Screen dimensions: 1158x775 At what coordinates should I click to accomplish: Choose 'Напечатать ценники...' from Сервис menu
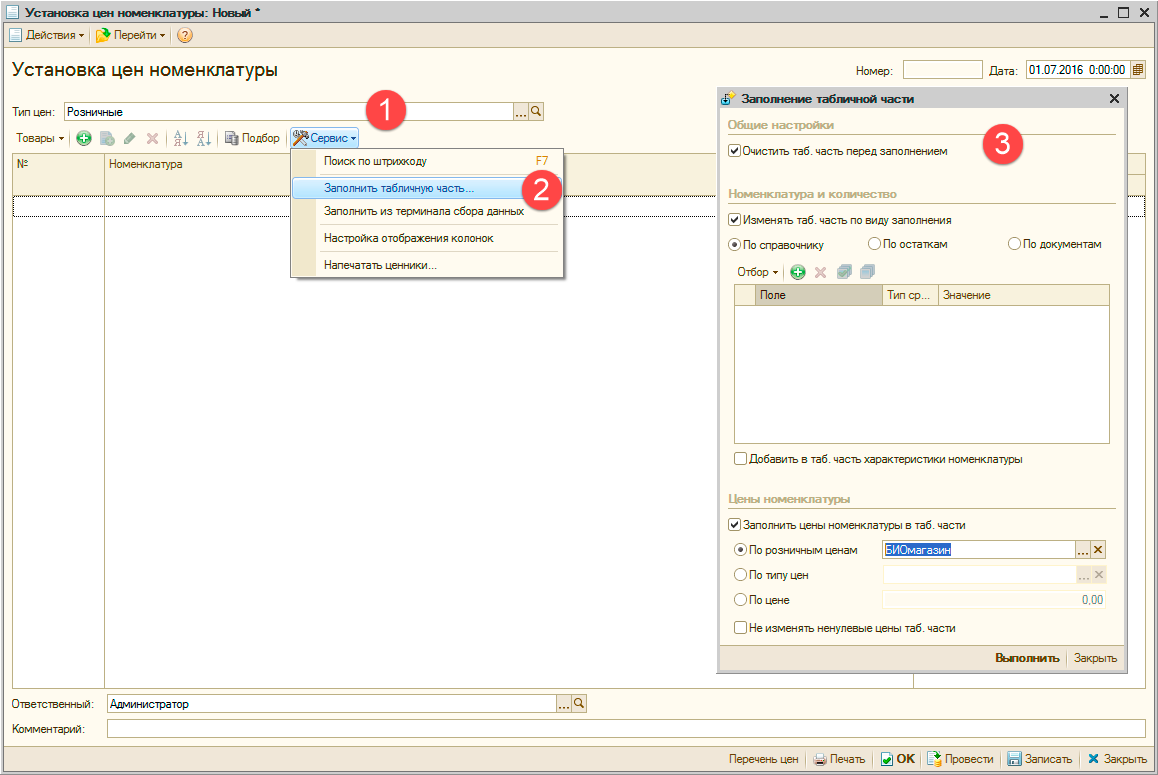tap(380, 265)
